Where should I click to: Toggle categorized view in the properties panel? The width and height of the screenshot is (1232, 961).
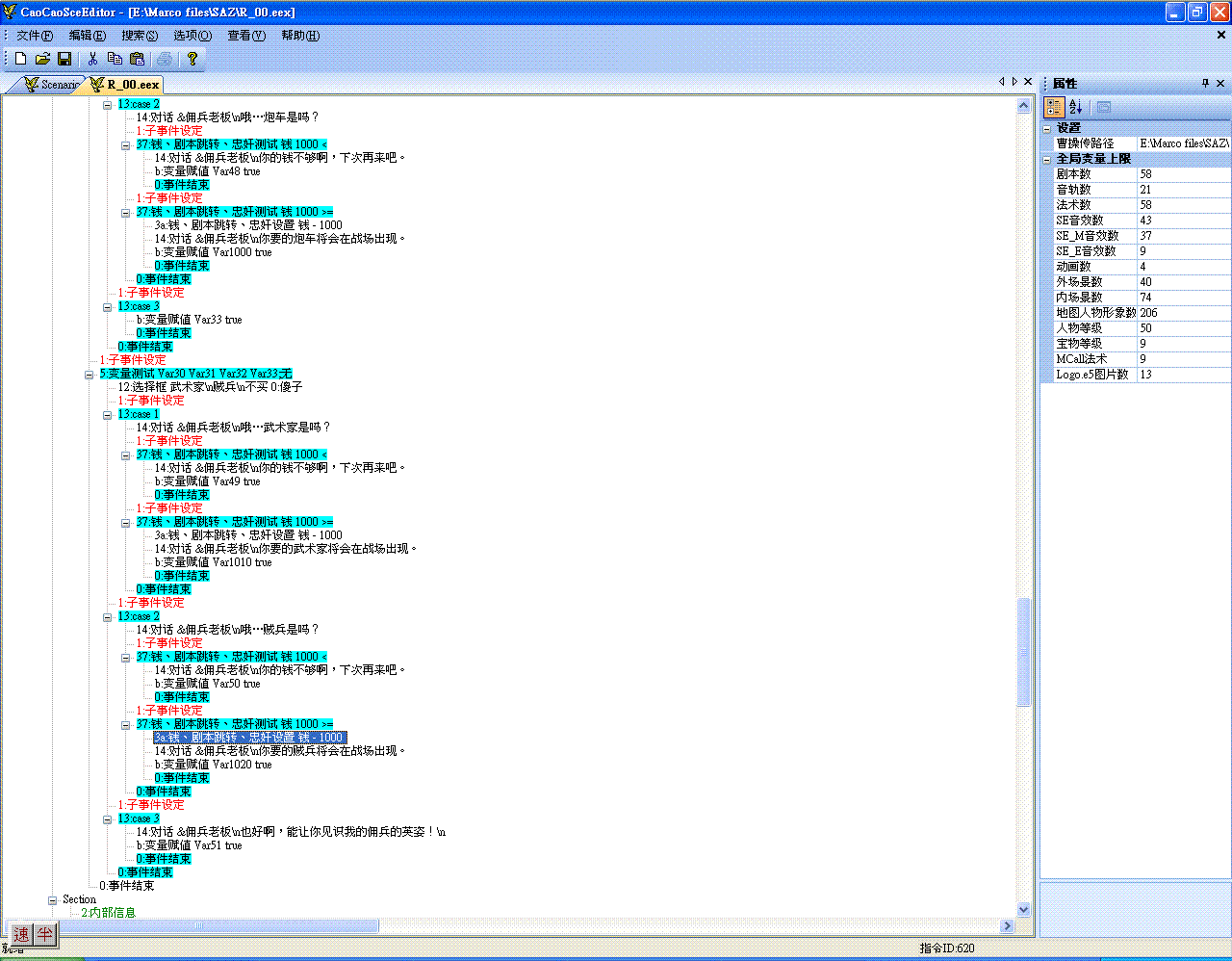[1054, 107]
